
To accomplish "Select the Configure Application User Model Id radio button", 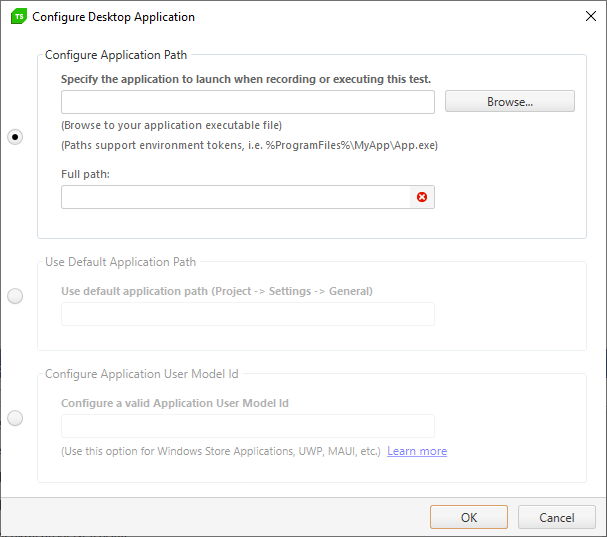I will pyautogui.click(x=15, y=418).
